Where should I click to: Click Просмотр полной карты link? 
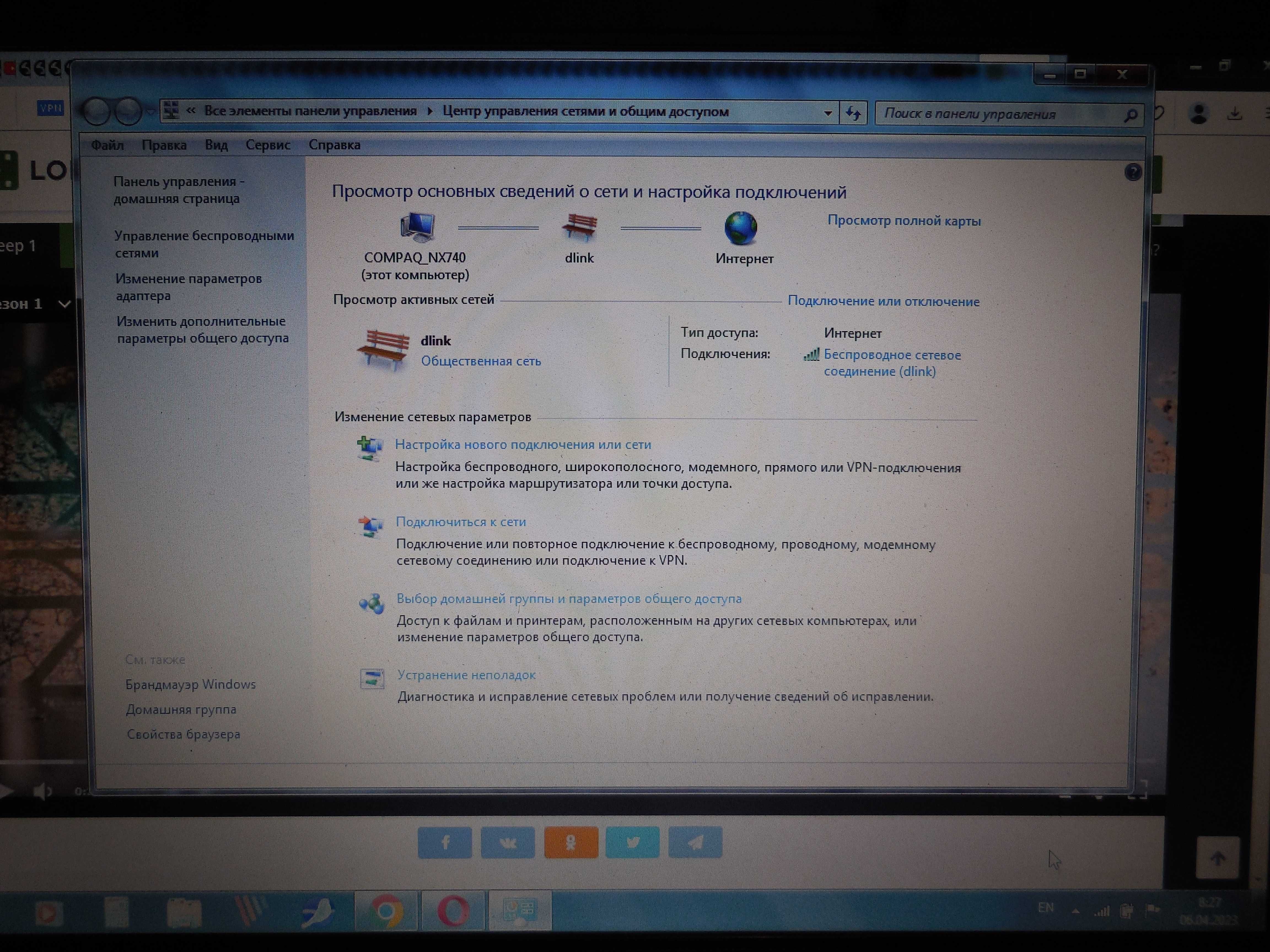coord(904,221)
